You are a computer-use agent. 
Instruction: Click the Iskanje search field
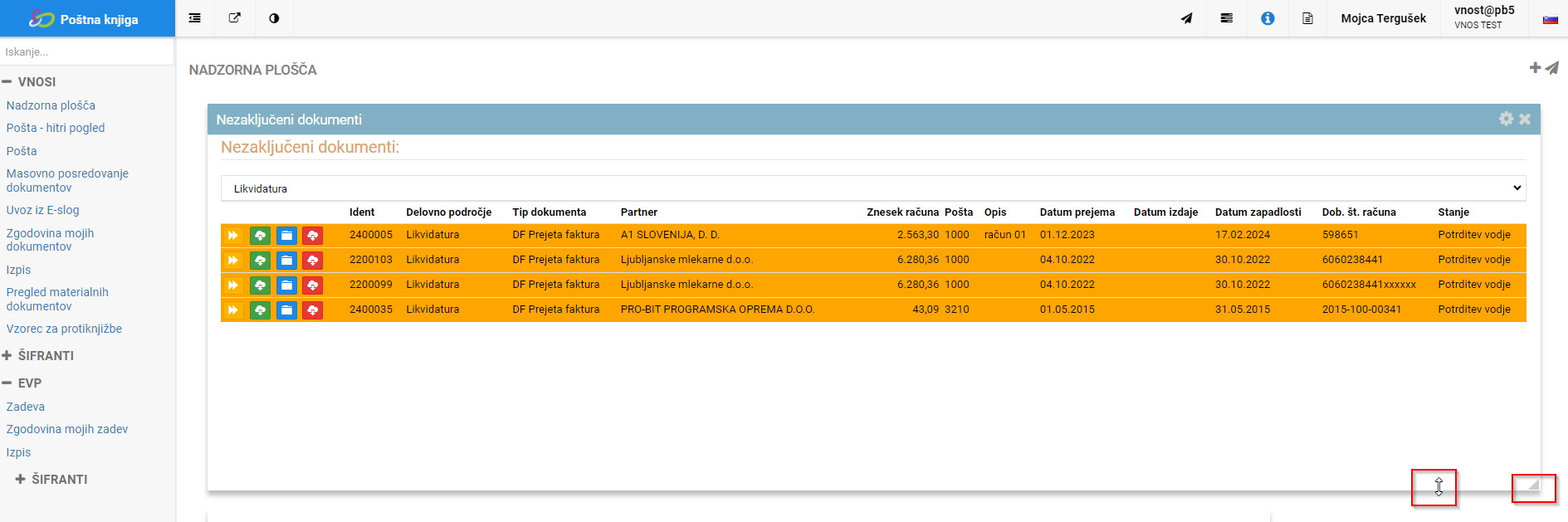pyautogui.click(x=86, y=51)
